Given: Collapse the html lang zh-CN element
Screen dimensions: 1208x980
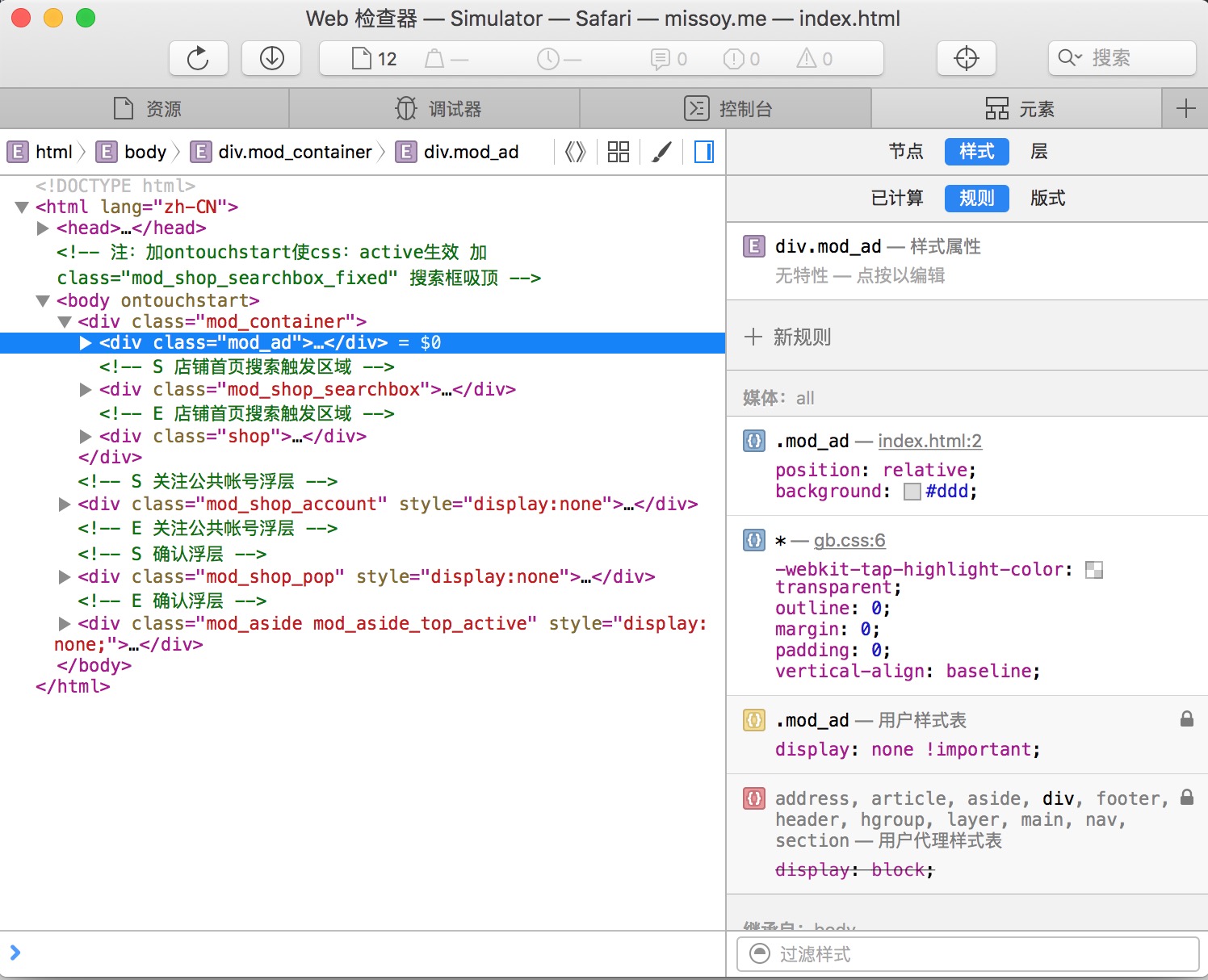Looking at the screenshot, I should click(22, 207).
